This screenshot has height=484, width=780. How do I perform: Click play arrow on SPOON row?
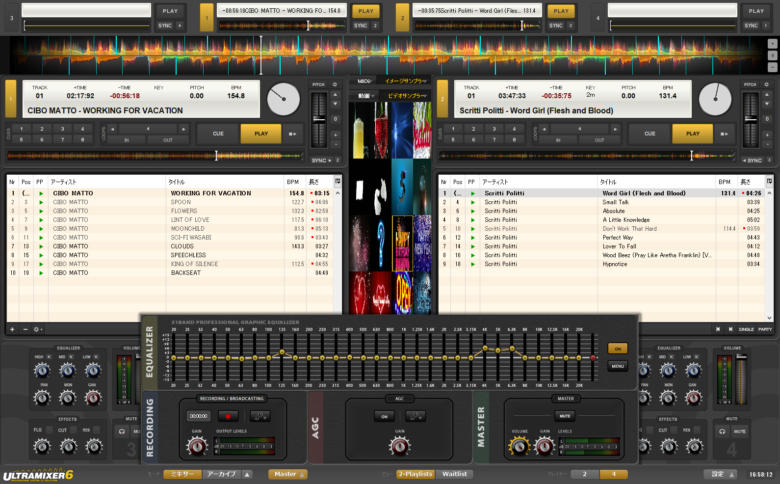[41, 202]
